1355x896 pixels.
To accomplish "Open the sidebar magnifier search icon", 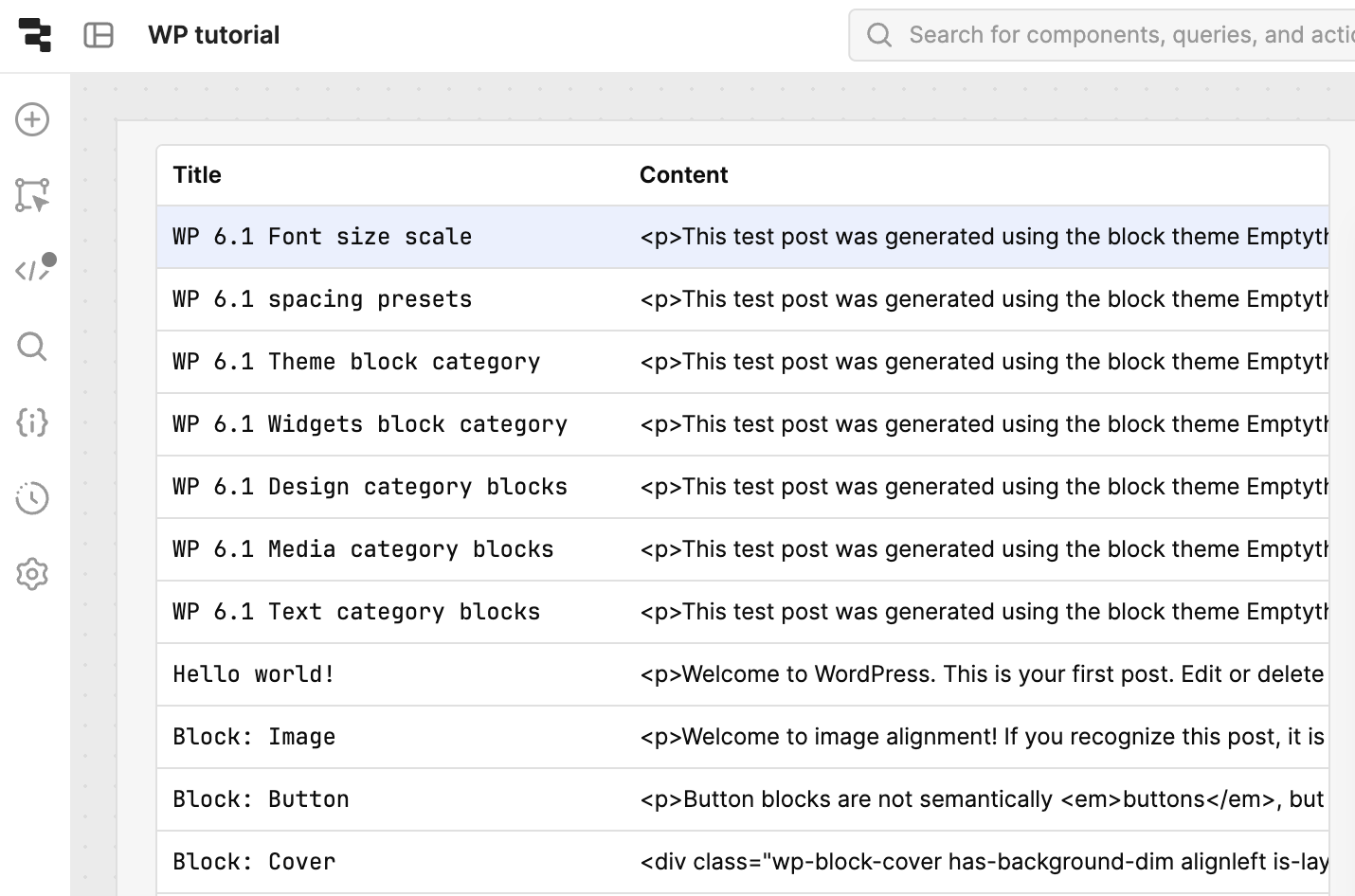I will click(32, 347).
